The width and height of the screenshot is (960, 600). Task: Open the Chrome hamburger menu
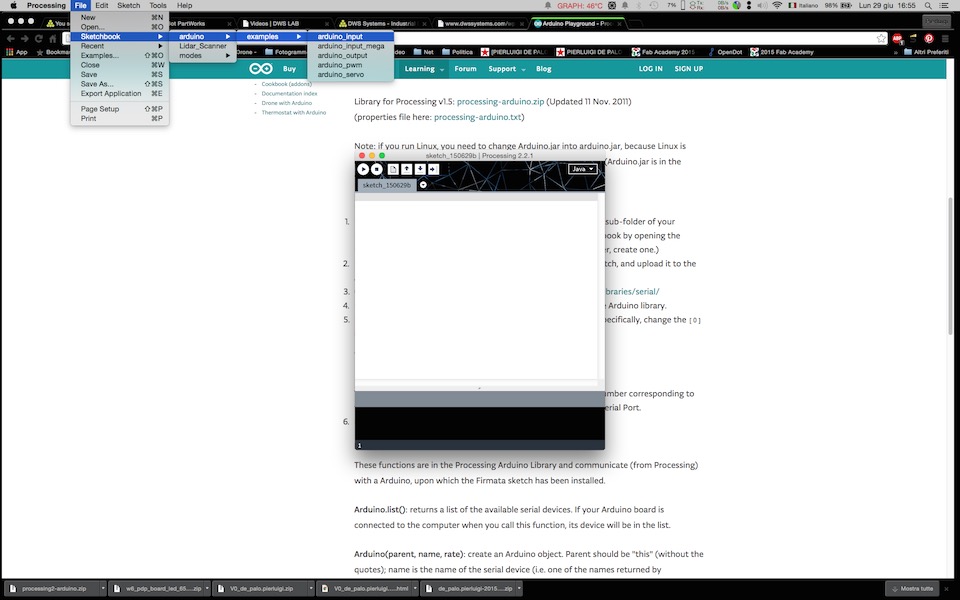pos(945,38)
